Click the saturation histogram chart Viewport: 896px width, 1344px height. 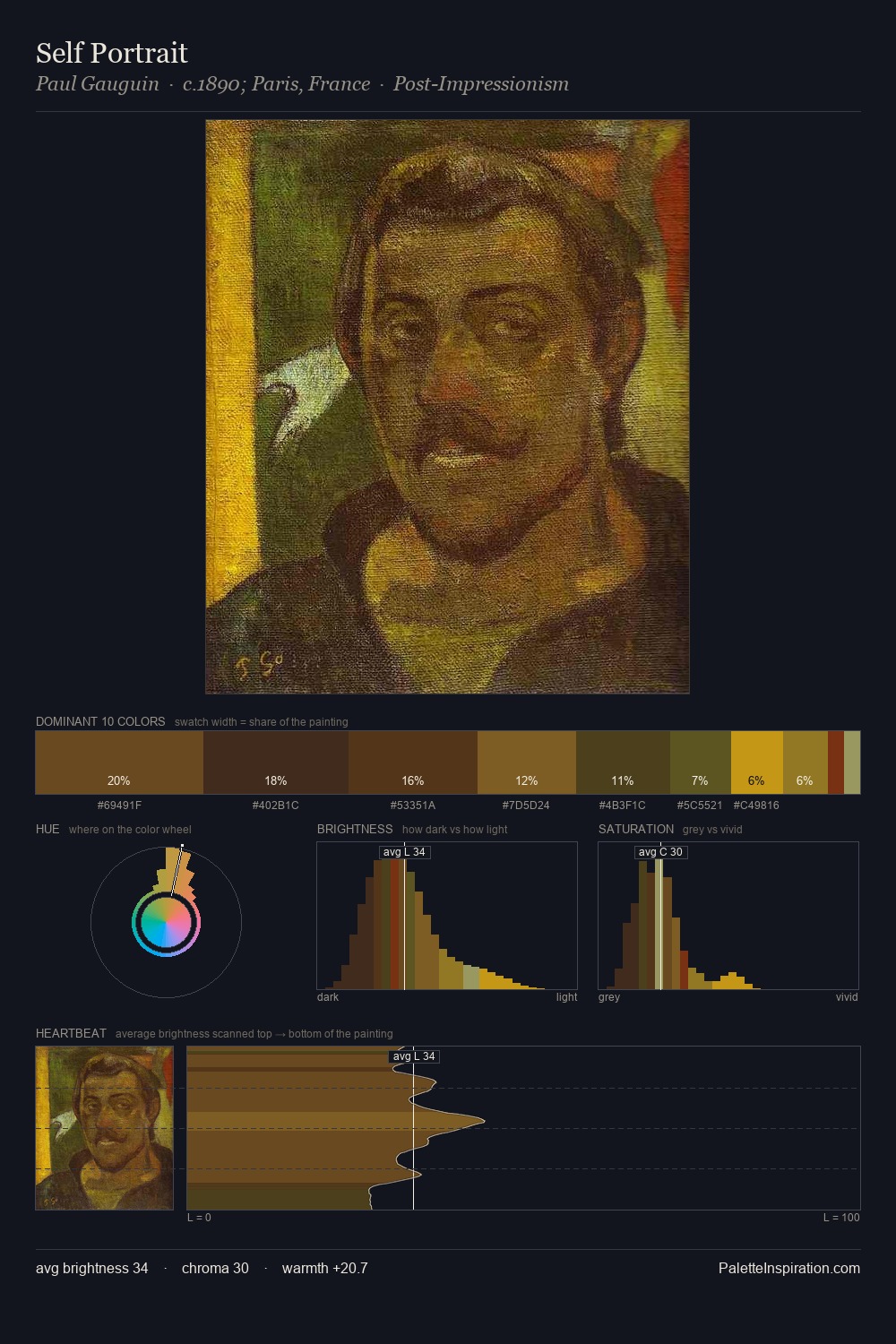pos(728,916)
